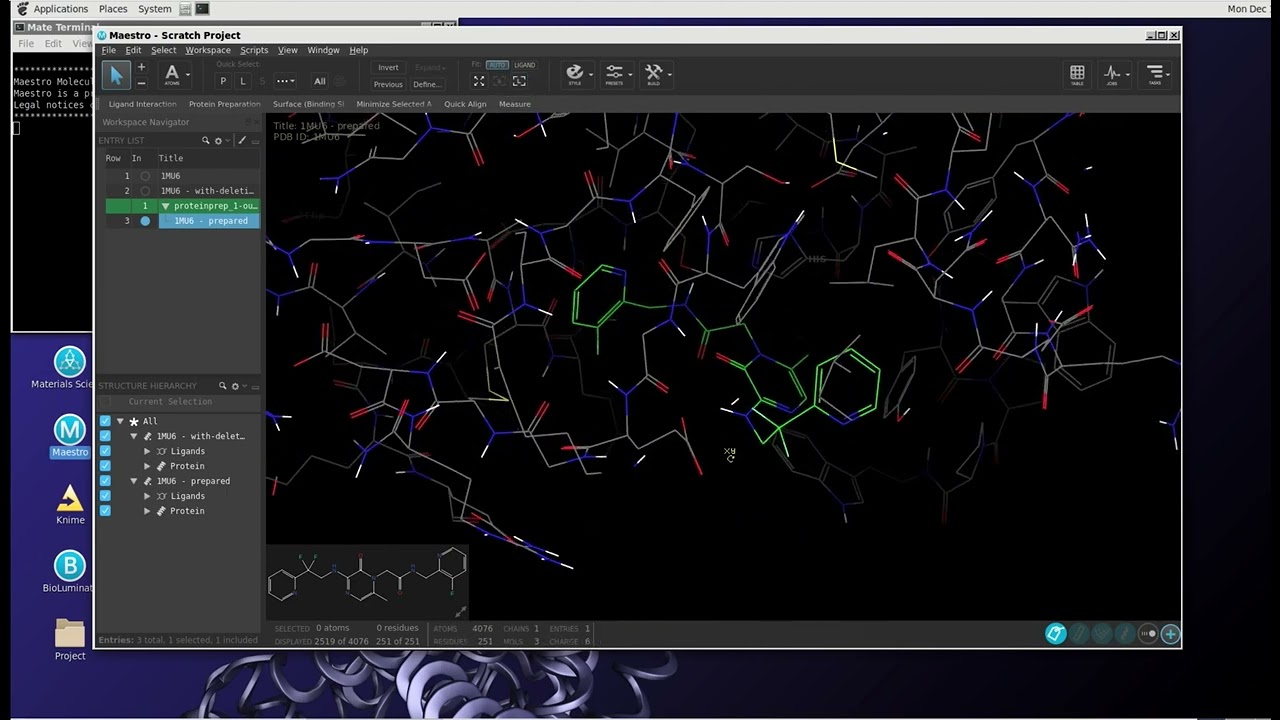Open the File menu in Maestro
Screen dimensions: 1280x720
pyautogui.click(x=108, y=50)
